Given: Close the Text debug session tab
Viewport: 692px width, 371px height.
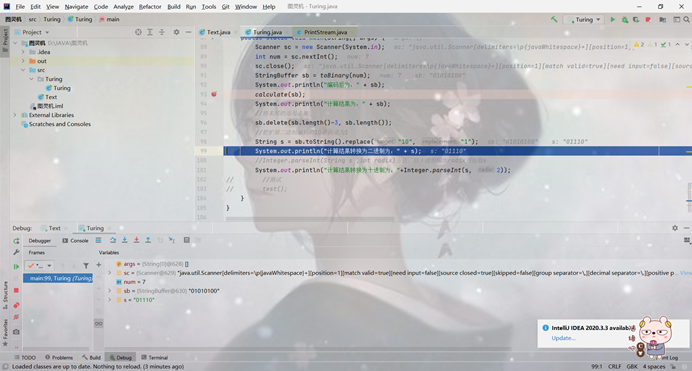Looking at the screenshot, I should click(66, 229).
